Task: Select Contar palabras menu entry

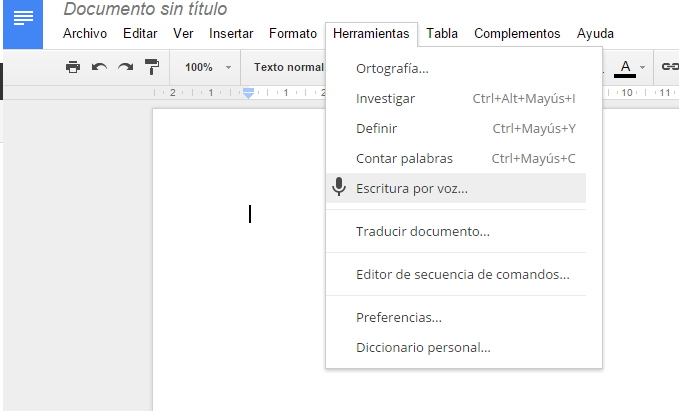Action: click(404, 158)
